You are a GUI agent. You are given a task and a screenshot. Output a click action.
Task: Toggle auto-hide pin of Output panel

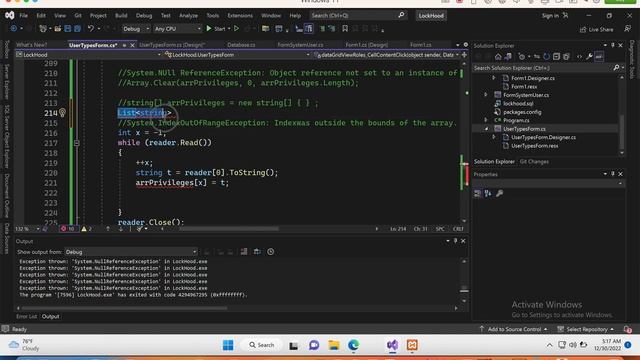[x=456, y=241]
